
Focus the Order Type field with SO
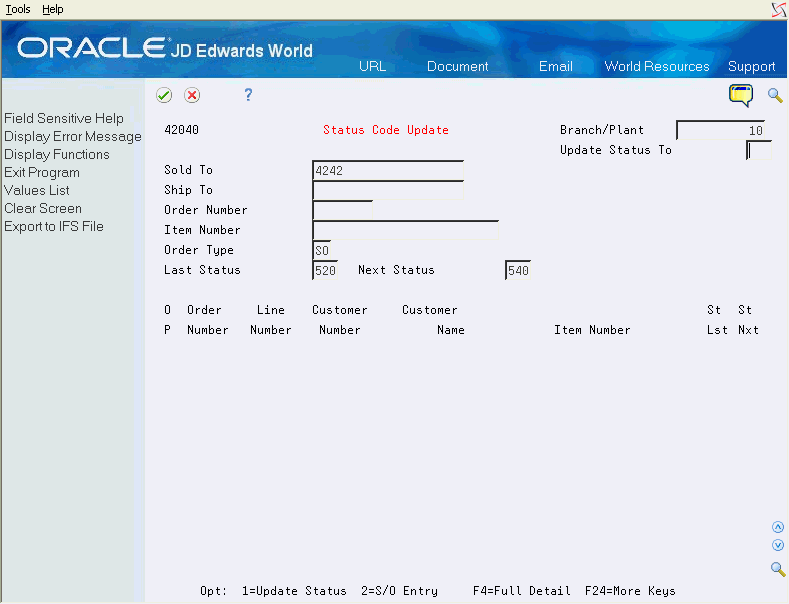[322, 250]
